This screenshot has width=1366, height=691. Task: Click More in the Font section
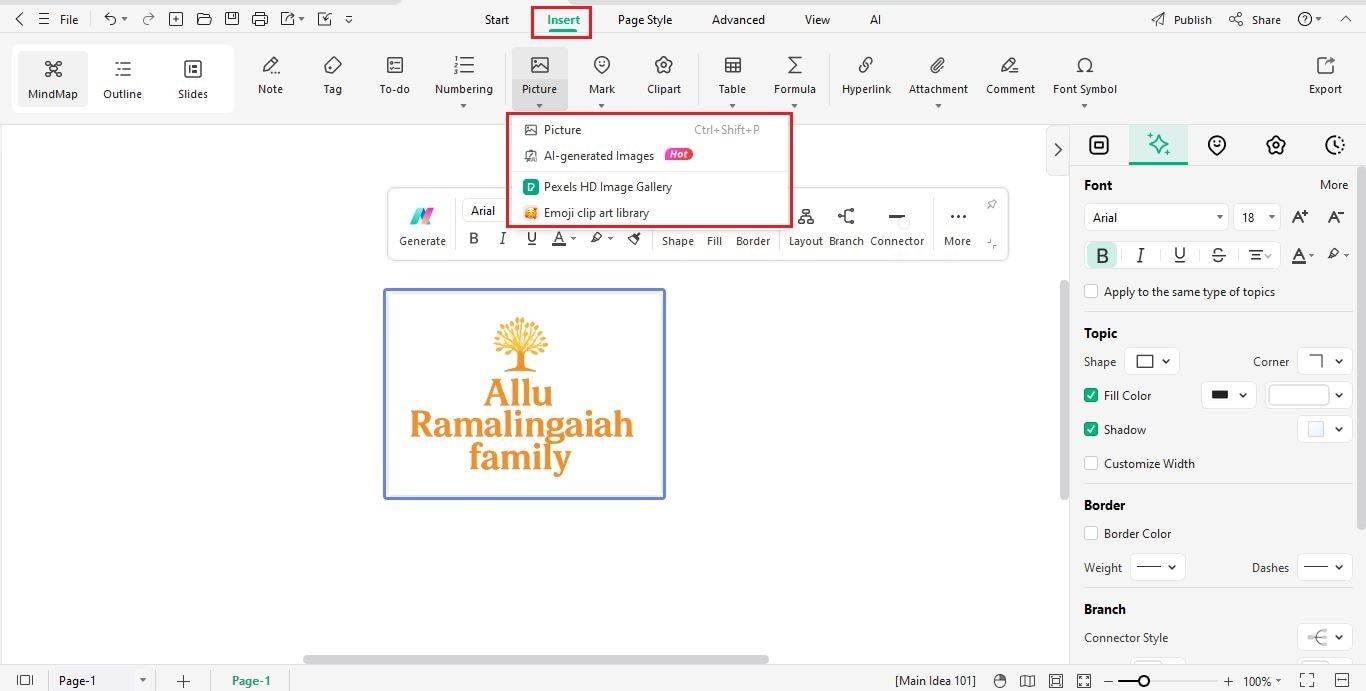(1334, 185)
